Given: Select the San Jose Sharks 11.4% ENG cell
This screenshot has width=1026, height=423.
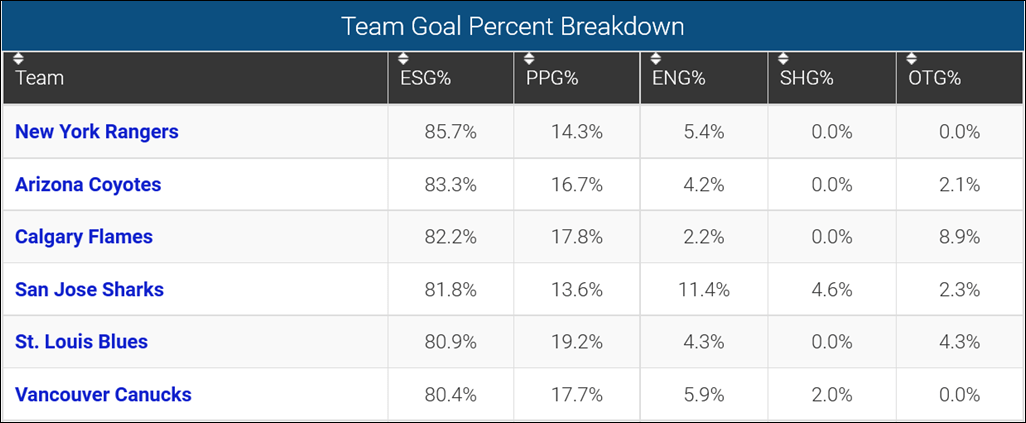Looking at the screenshot, I should click(x=704, y=290).
